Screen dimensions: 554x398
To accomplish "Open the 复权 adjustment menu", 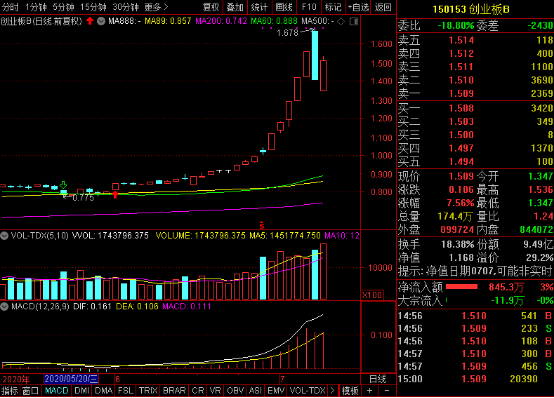I will point(211,7).
